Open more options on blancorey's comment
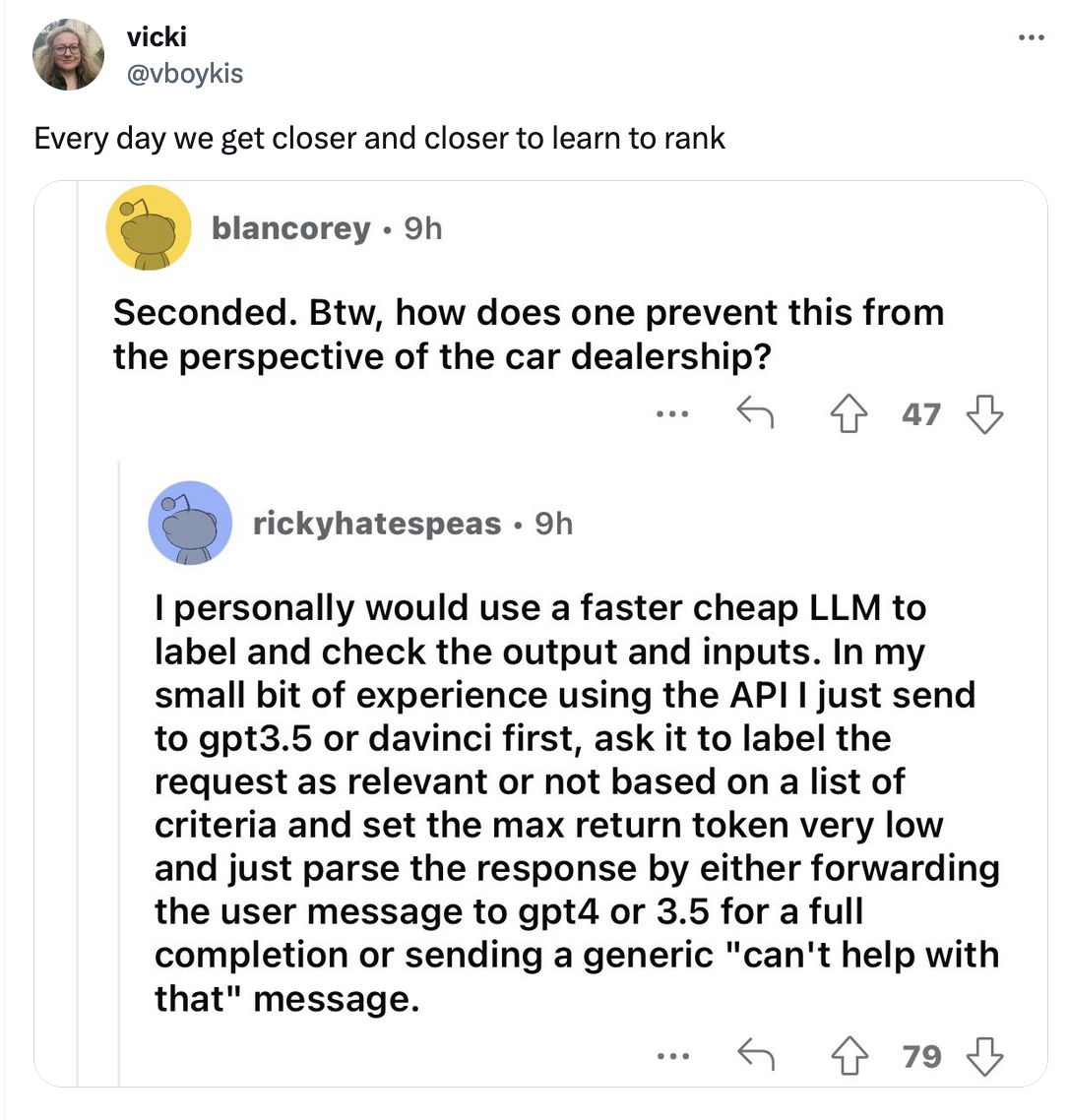 tap(672, 415)
